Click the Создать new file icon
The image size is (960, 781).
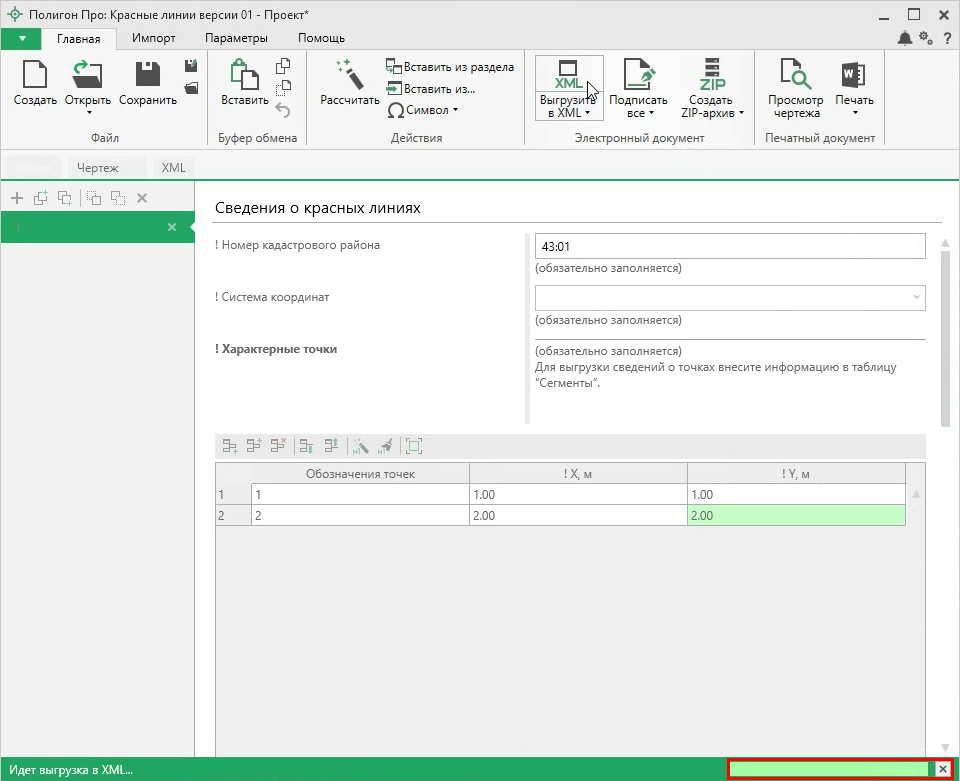click(x=35, y=76)
